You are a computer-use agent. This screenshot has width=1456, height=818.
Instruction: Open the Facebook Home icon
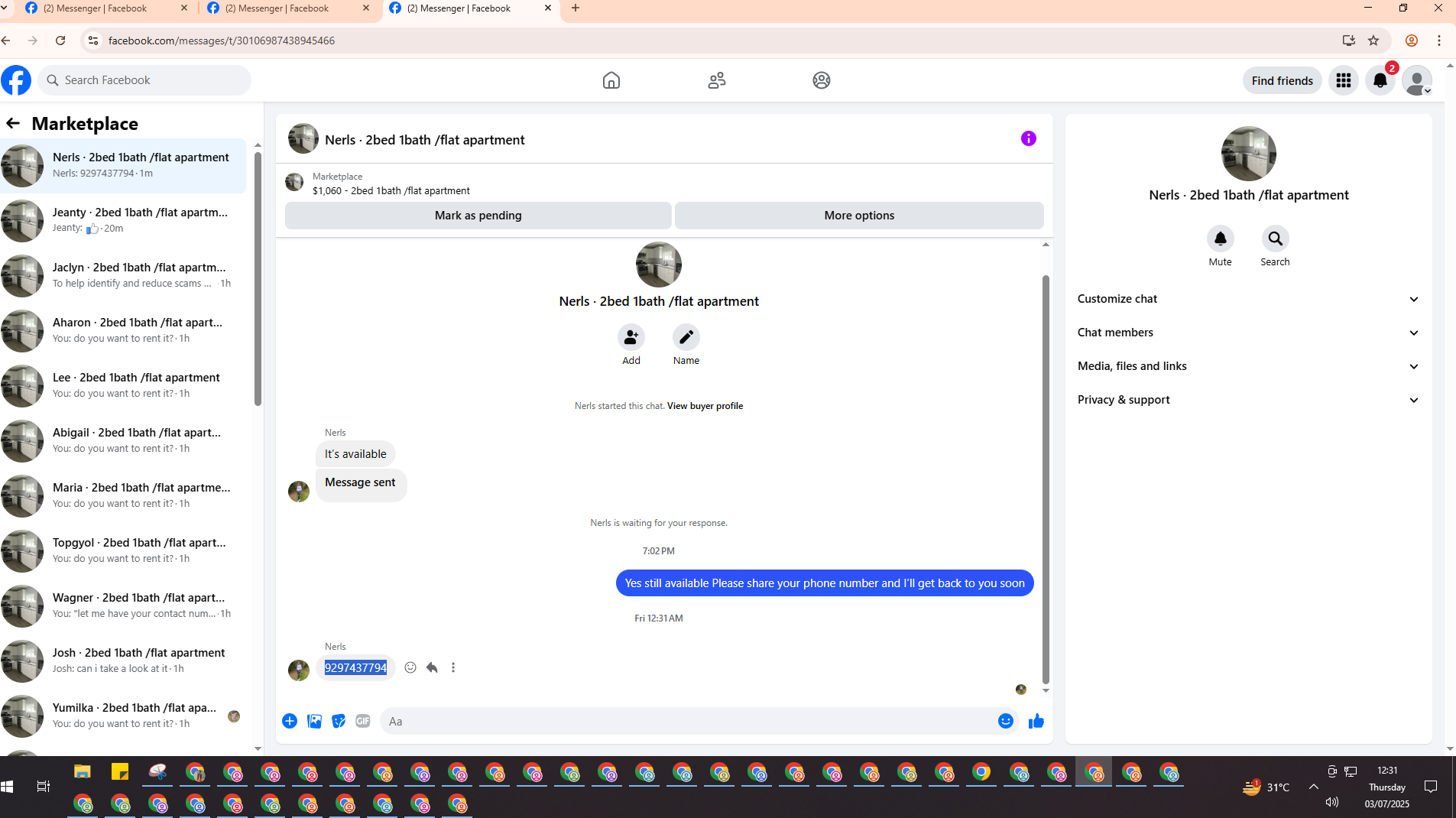coord(611,80)
